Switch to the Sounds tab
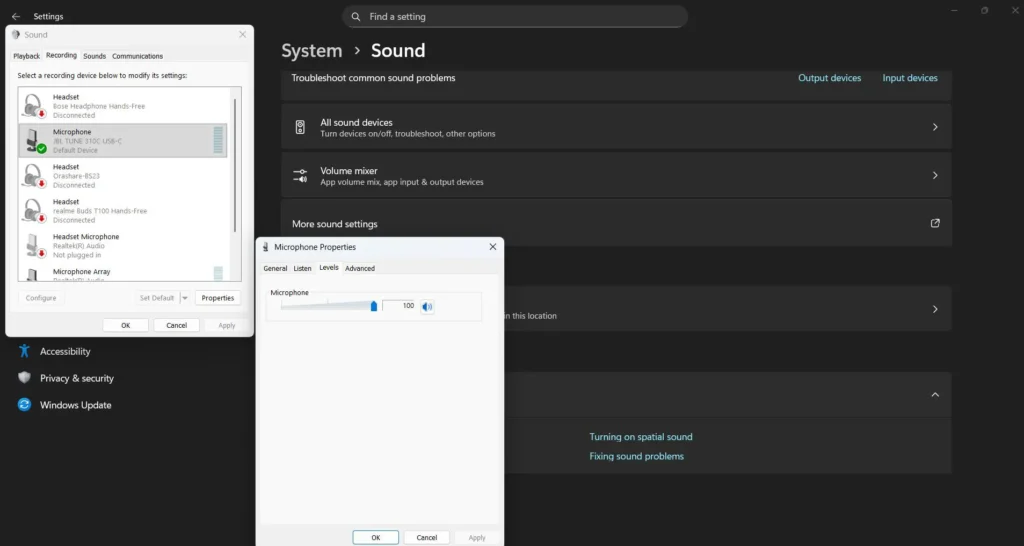The height and width of the screenshot is (546, 1024). [95, 56]
